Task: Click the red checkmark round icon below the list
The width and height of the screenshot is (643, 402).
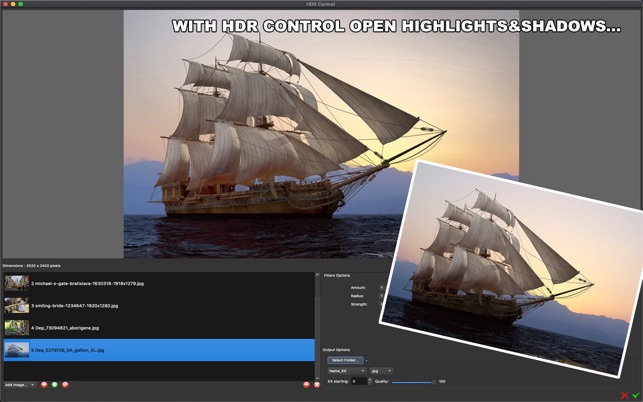Action: (65, 385)
